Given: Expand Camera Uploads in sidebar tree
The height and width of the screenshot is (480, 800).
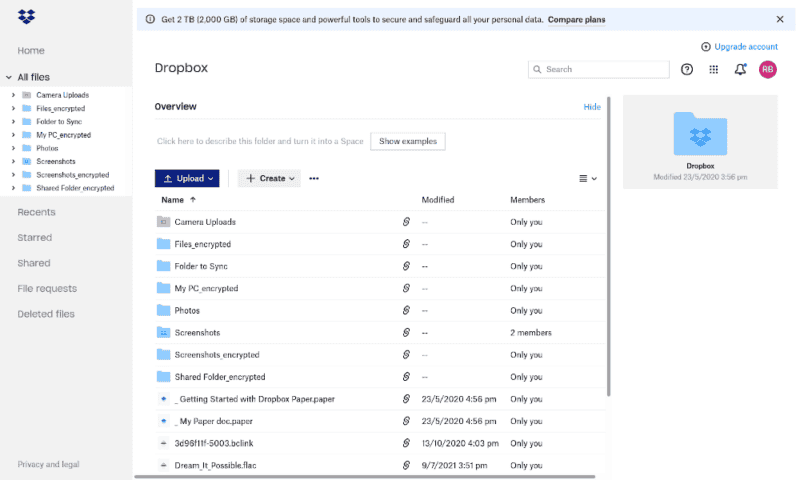Looking at the screenshot, I should pos(13,95).
